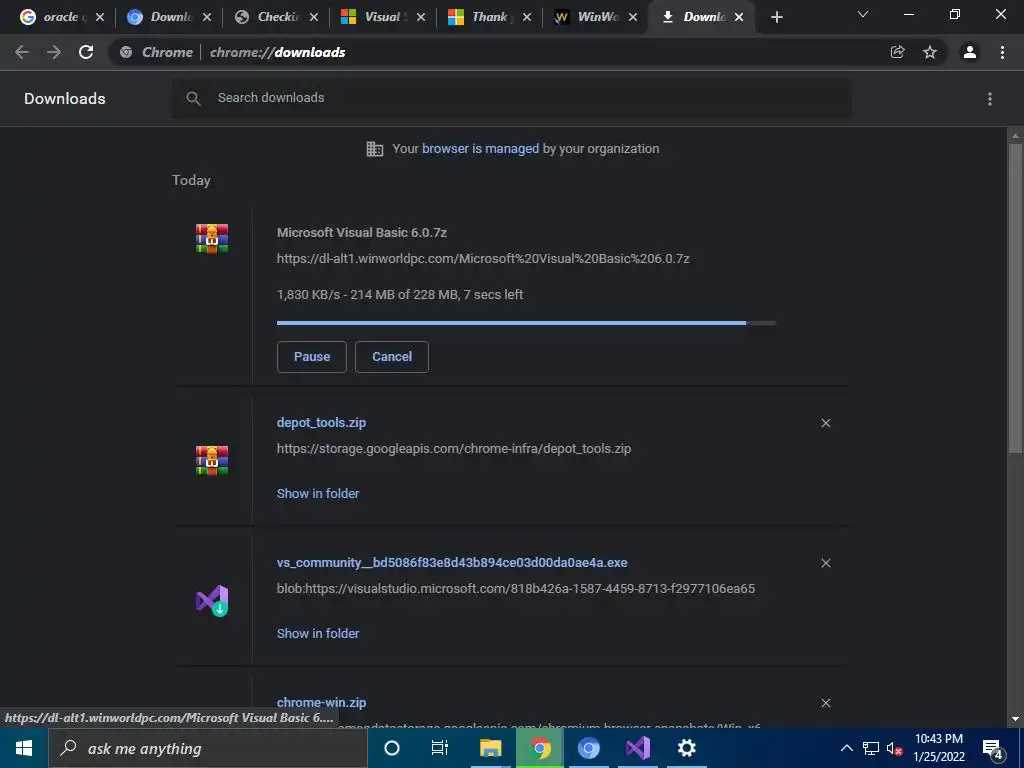1024x768 pixels.
Task: Open the Action Center notifications icon
Action: click(x=993, y=749)
